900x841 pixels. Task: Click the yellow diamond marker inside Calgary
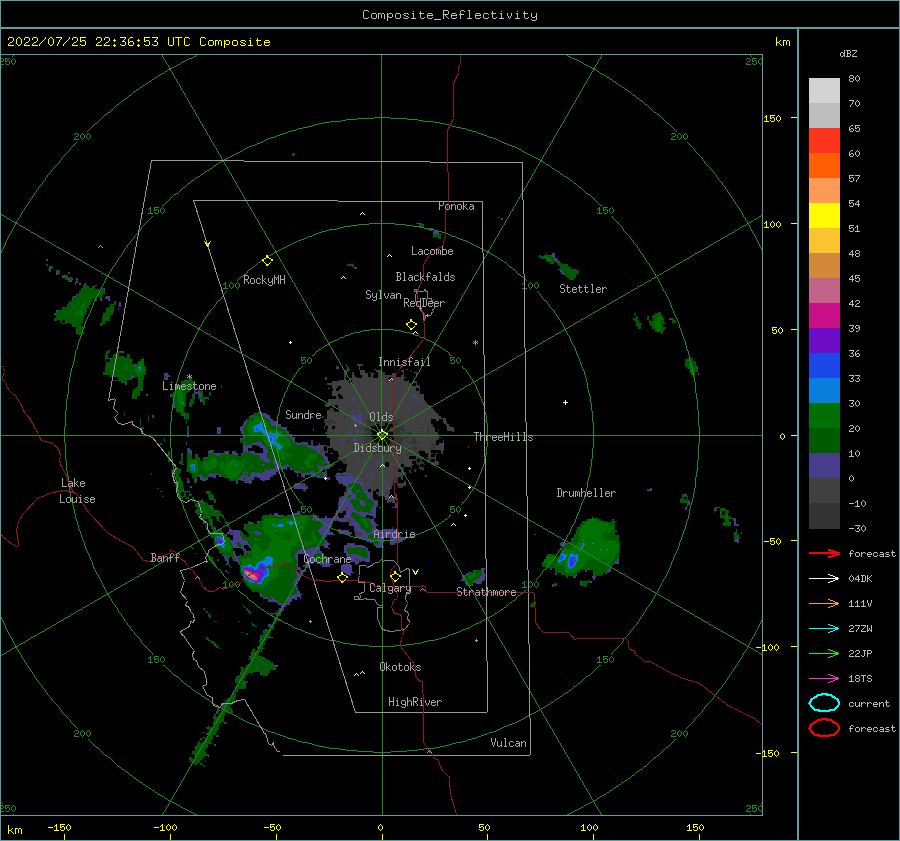pos(395,576)
